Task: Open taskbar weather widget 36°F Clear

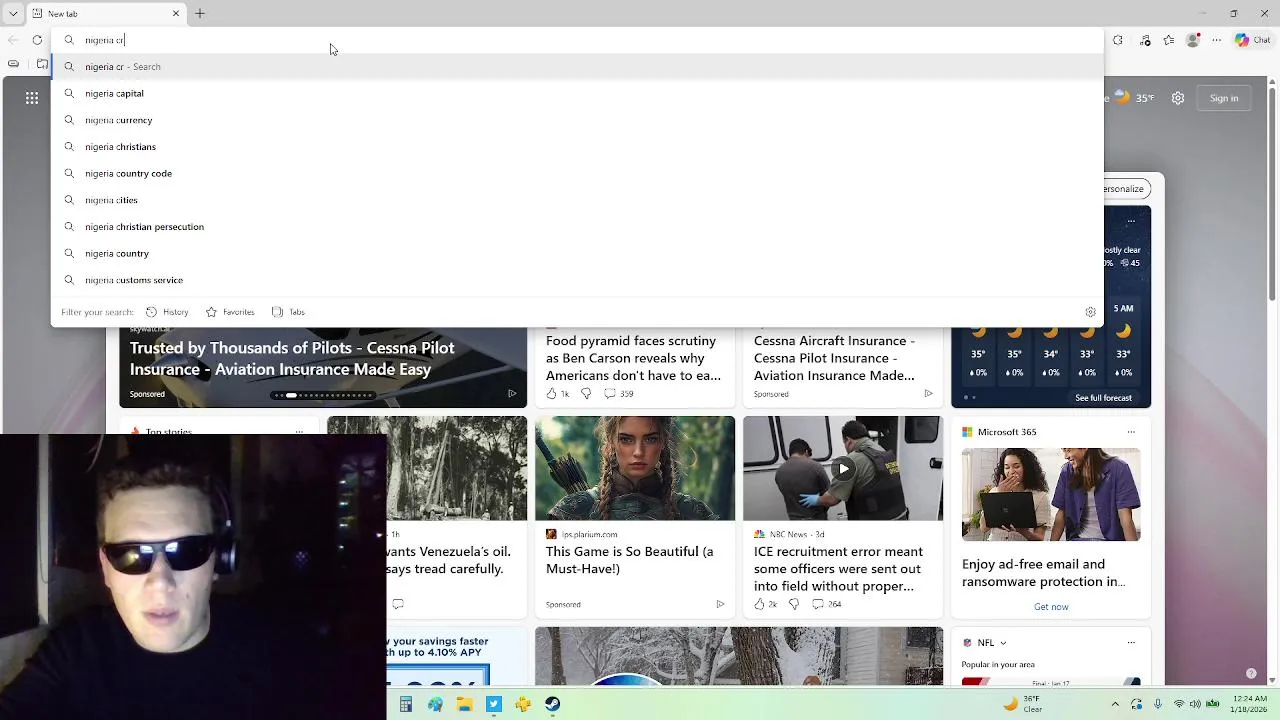Action: 1023,705
